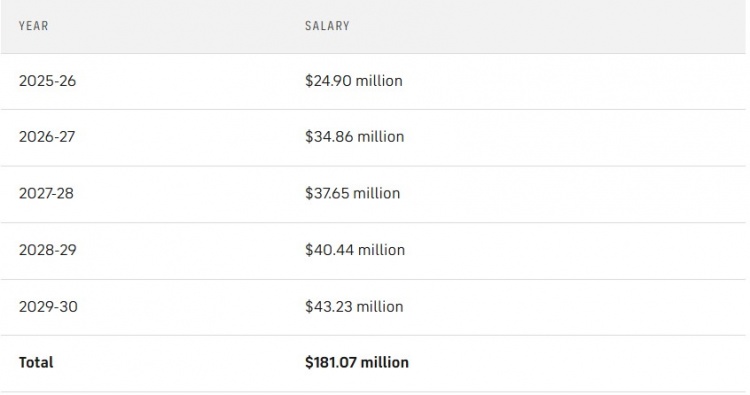Click the word million in 2025-26 row

[x=379, y=81]
